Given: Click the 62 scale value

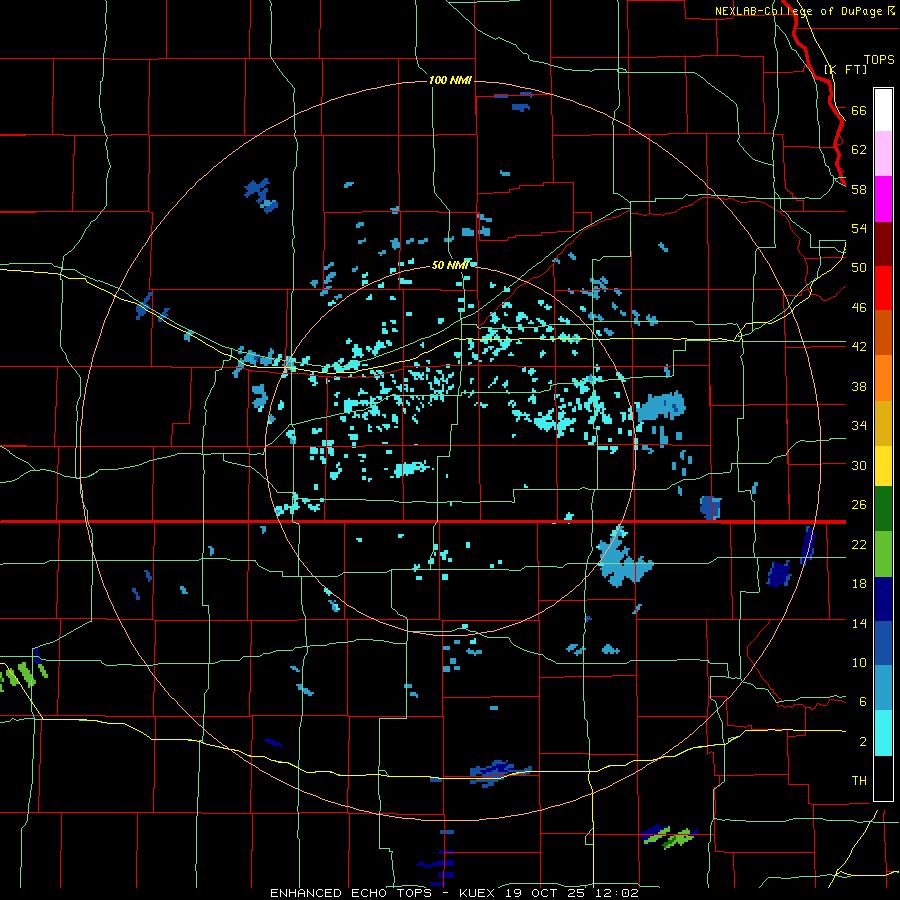Looking at the screenshot, I should (859, 149).
